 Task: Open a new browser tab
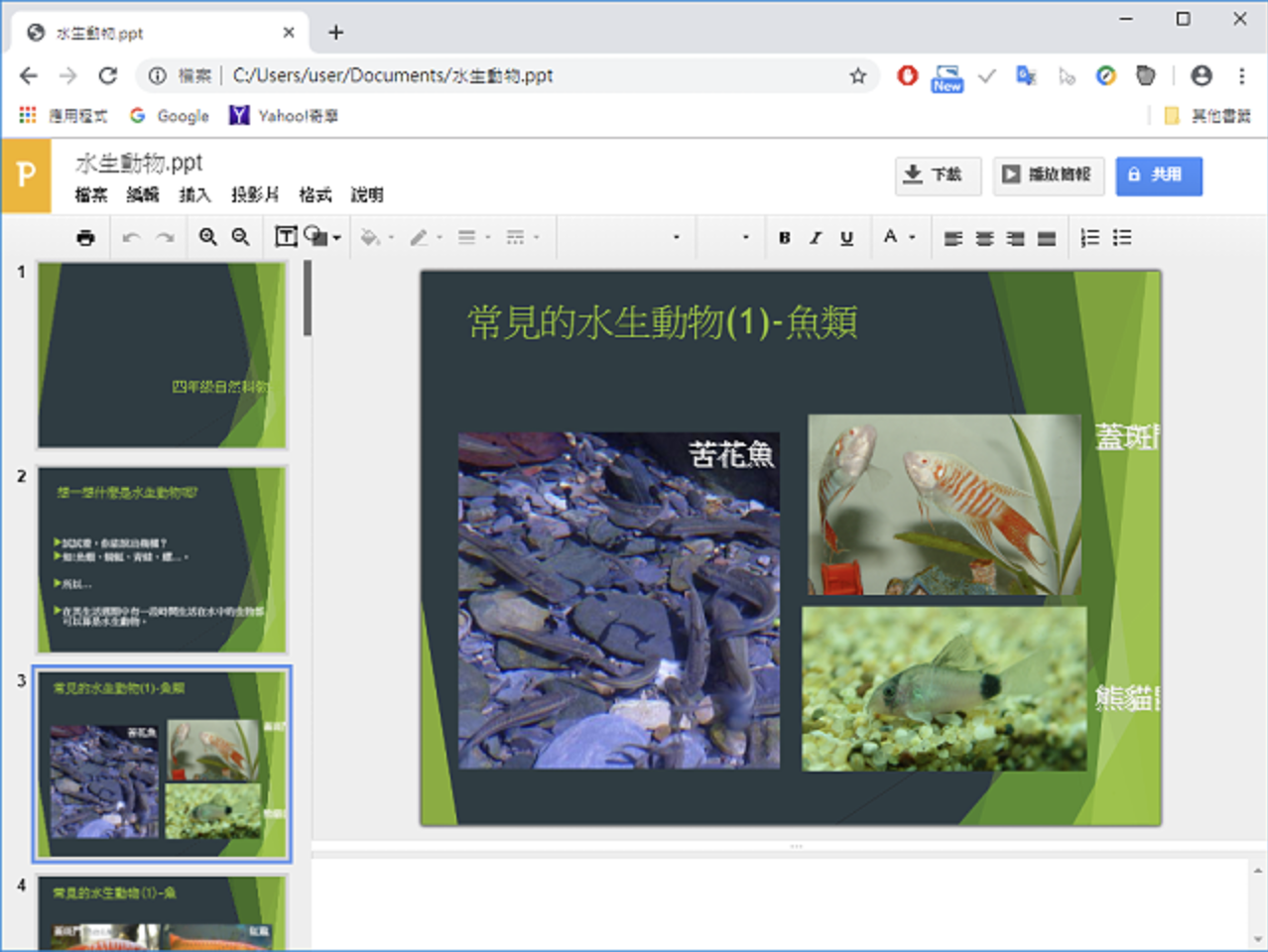pos(336,33)
